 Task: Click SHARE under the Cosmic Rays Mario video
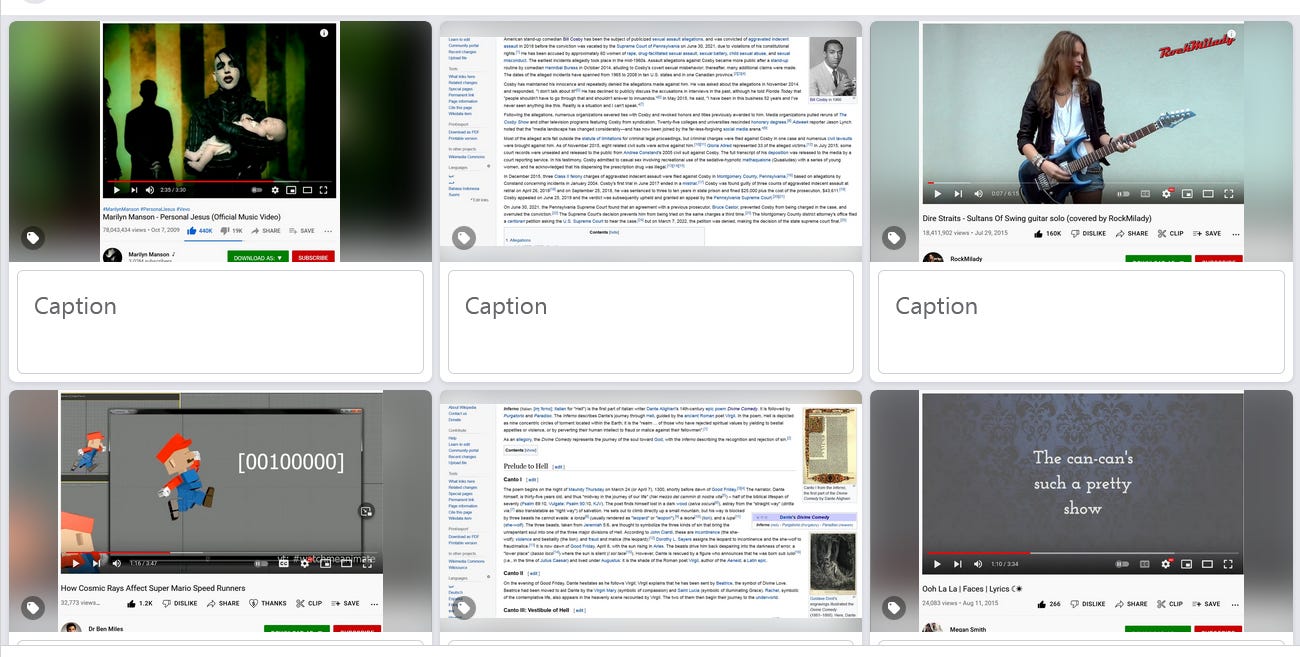click(x=223, y=603)
